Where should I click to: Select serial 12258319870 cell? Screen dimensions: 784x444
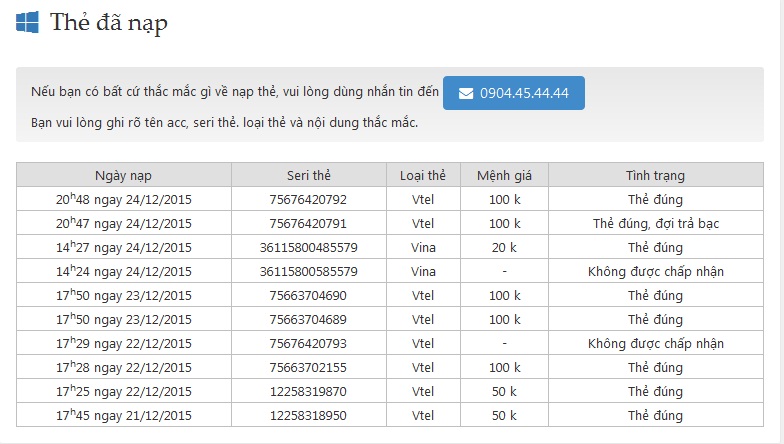click(x=308, y=392)
